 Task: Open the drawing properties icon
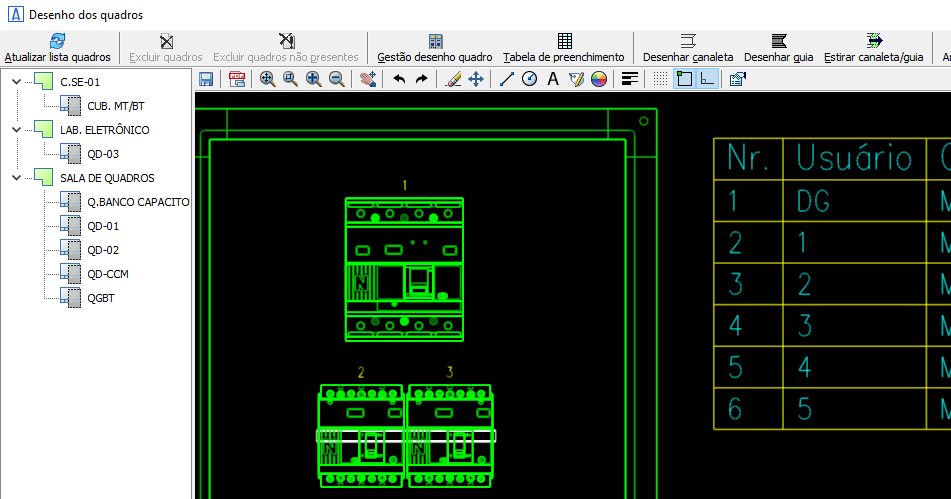point(738,79)
